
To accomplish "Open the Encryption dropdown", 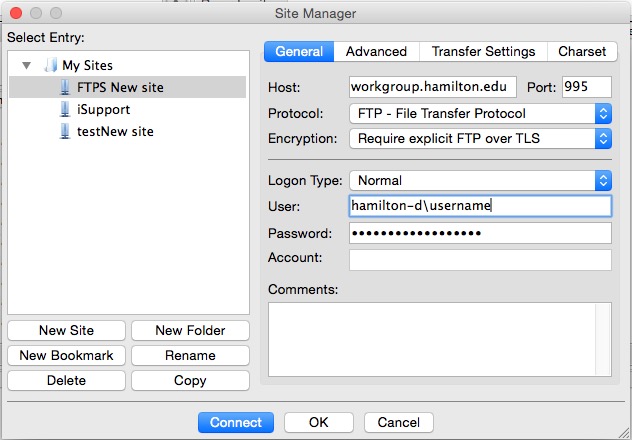I will [480, 139].
